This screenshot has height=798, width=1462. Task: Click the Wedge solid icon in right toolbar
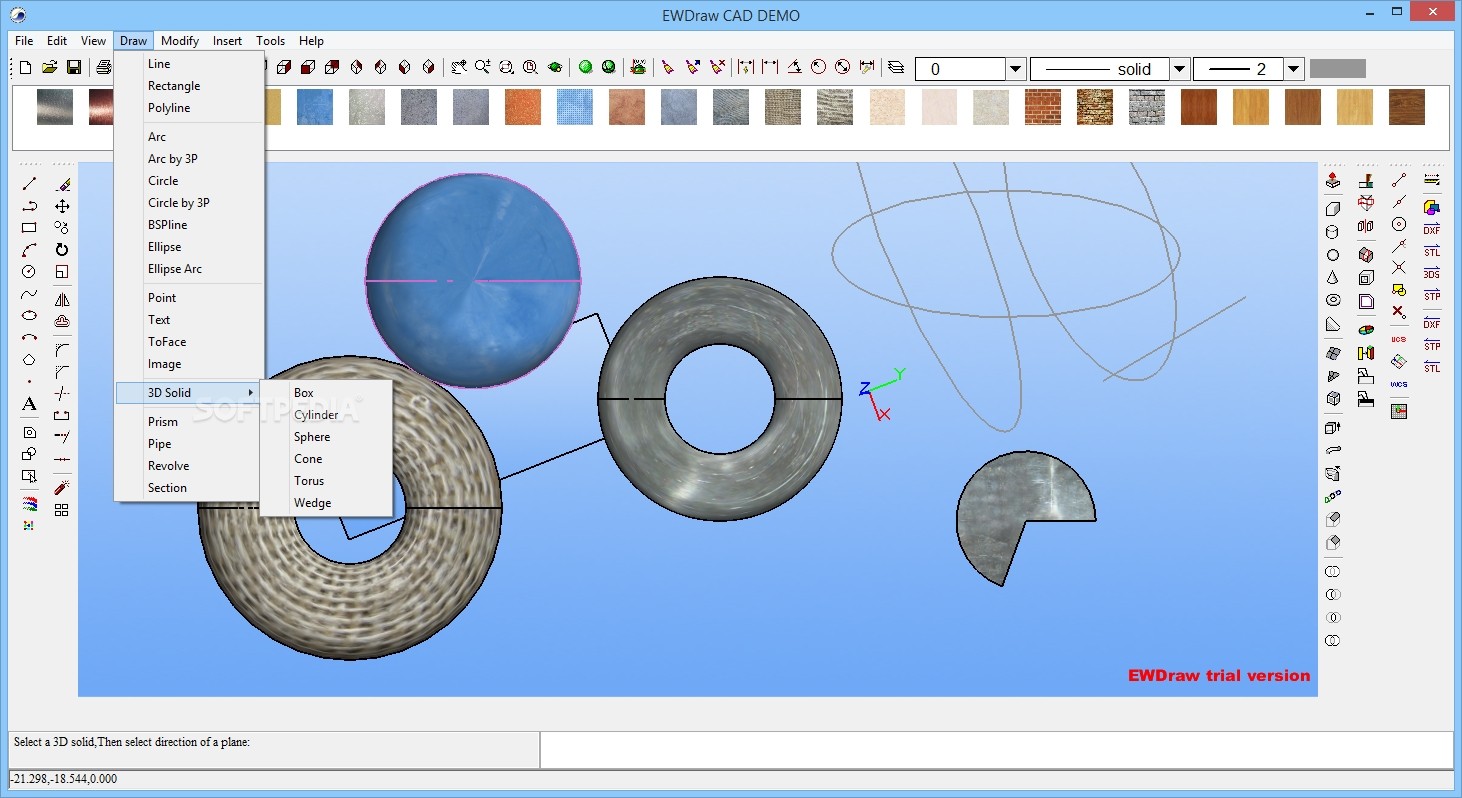(1333, 324)
